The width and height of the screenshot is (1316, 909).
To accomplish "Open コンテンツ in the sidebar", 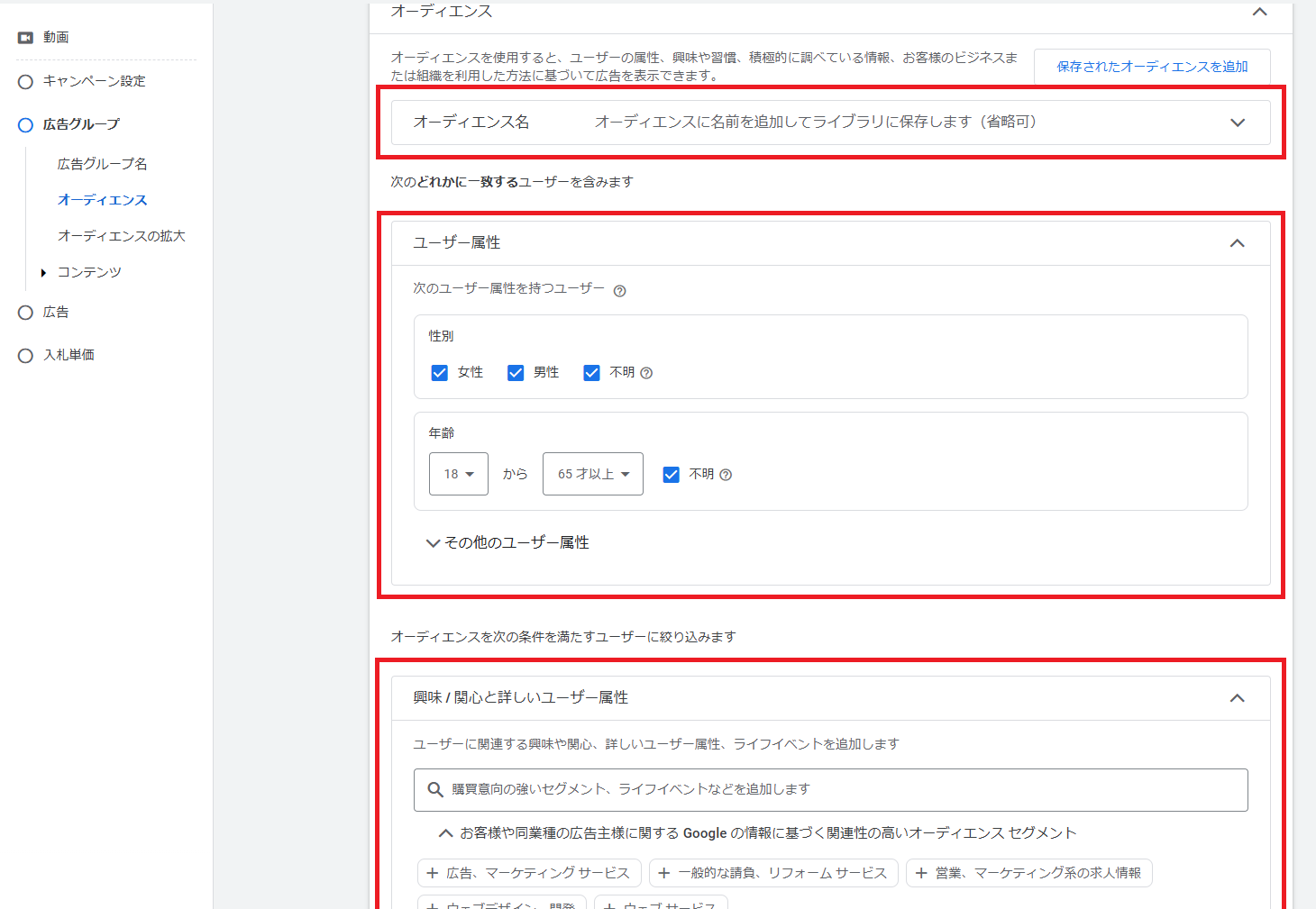I will pos(89,272).
